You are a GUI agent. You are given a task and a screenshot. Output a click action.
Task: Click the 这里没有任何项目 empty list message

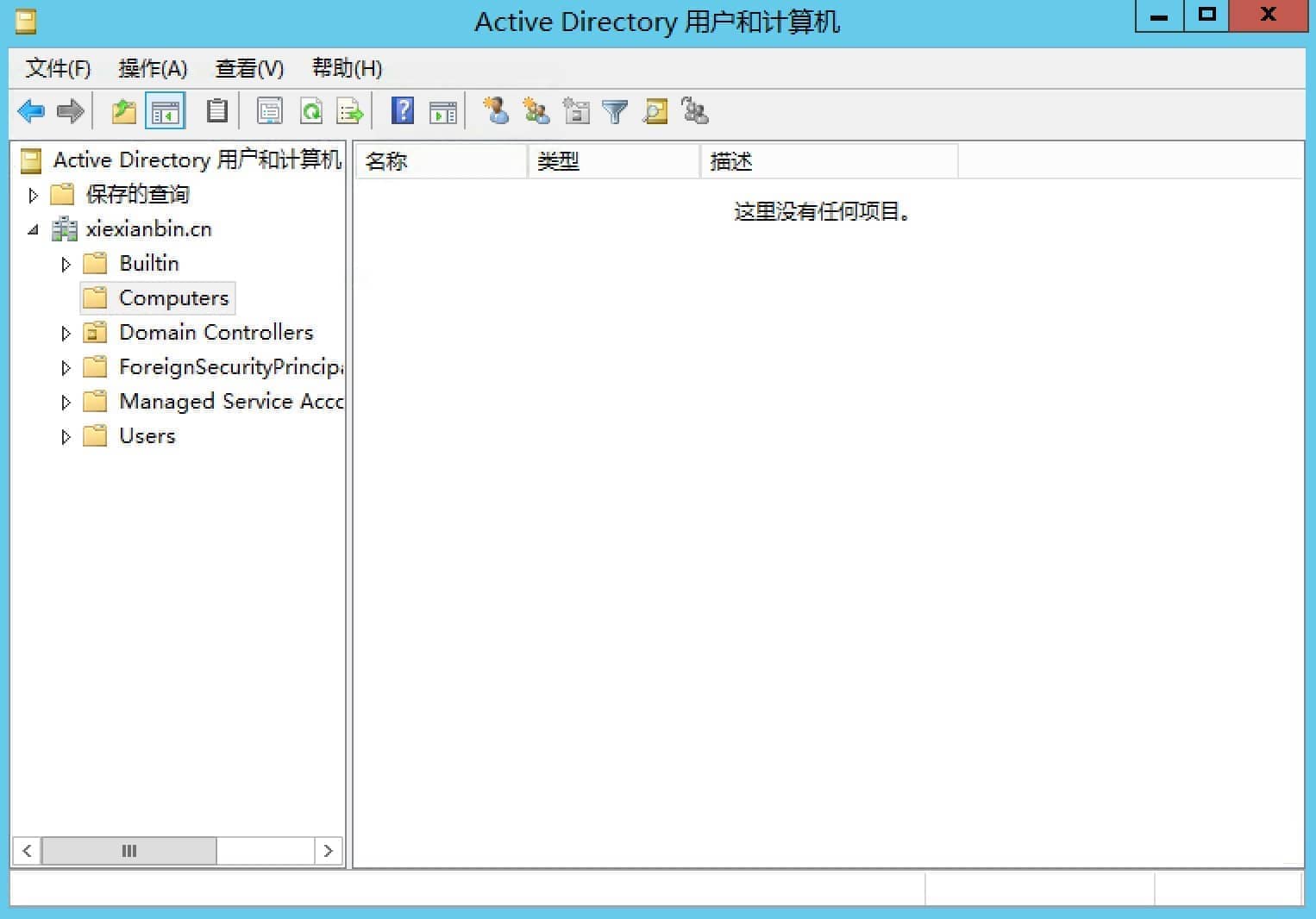[823, 212]
